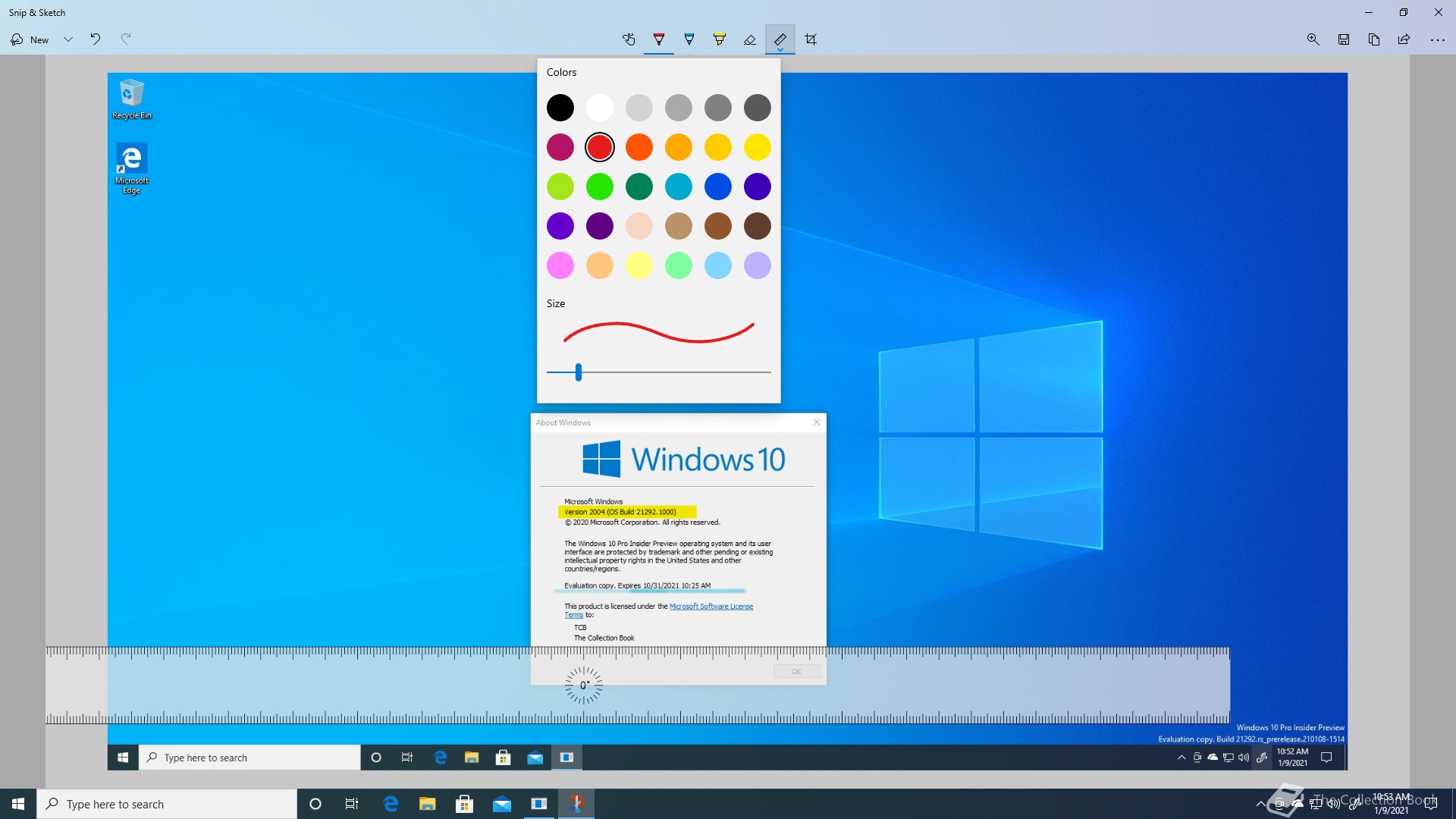Image resolution: width=1456 pixels, height=819 pixels.
Task: Select the pastel pink swatch
Action: coord(560,265)
